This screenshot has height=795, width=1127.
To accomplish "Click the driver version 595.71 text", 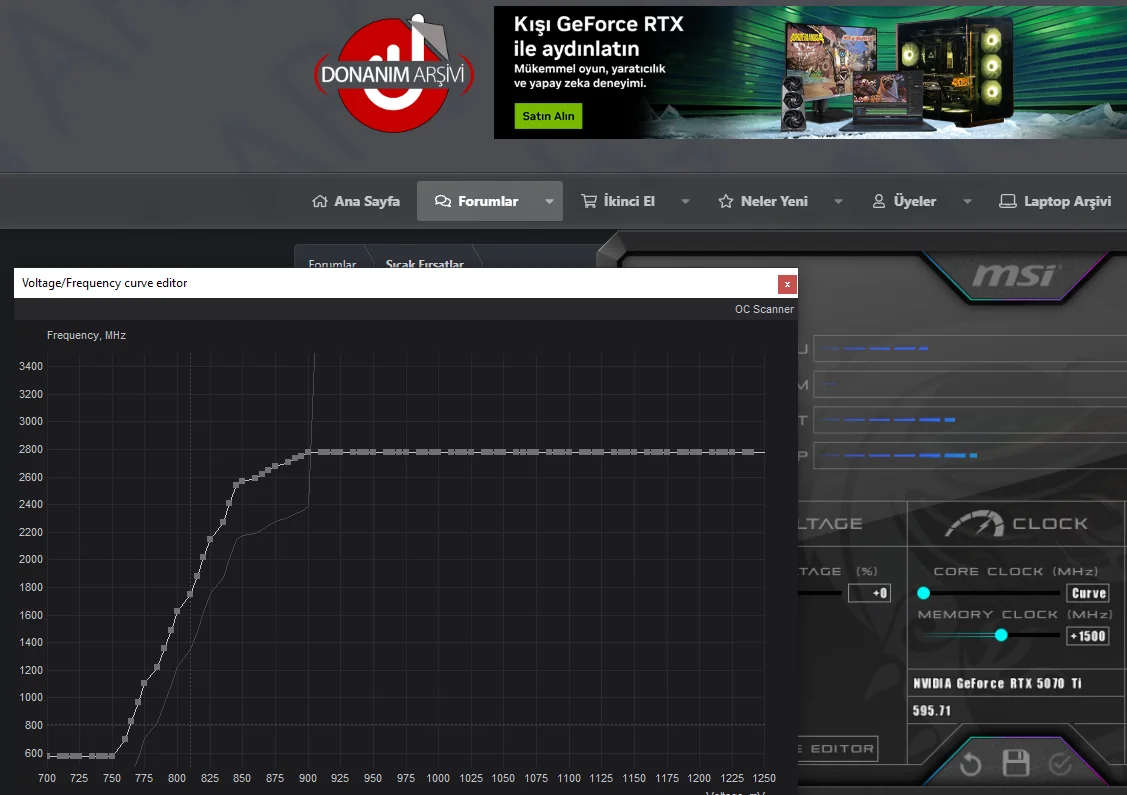I will 932,711.
